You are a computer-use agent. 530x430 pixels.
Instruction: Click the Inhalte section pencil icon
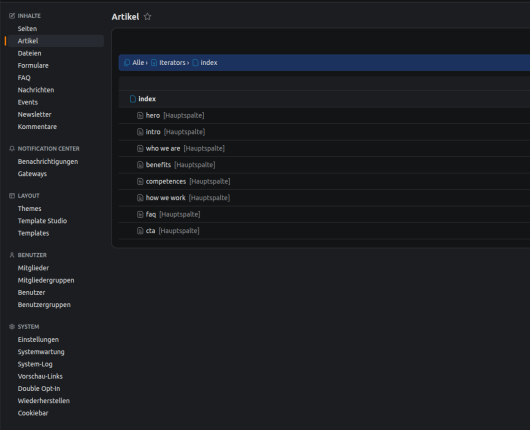(12, 16)
